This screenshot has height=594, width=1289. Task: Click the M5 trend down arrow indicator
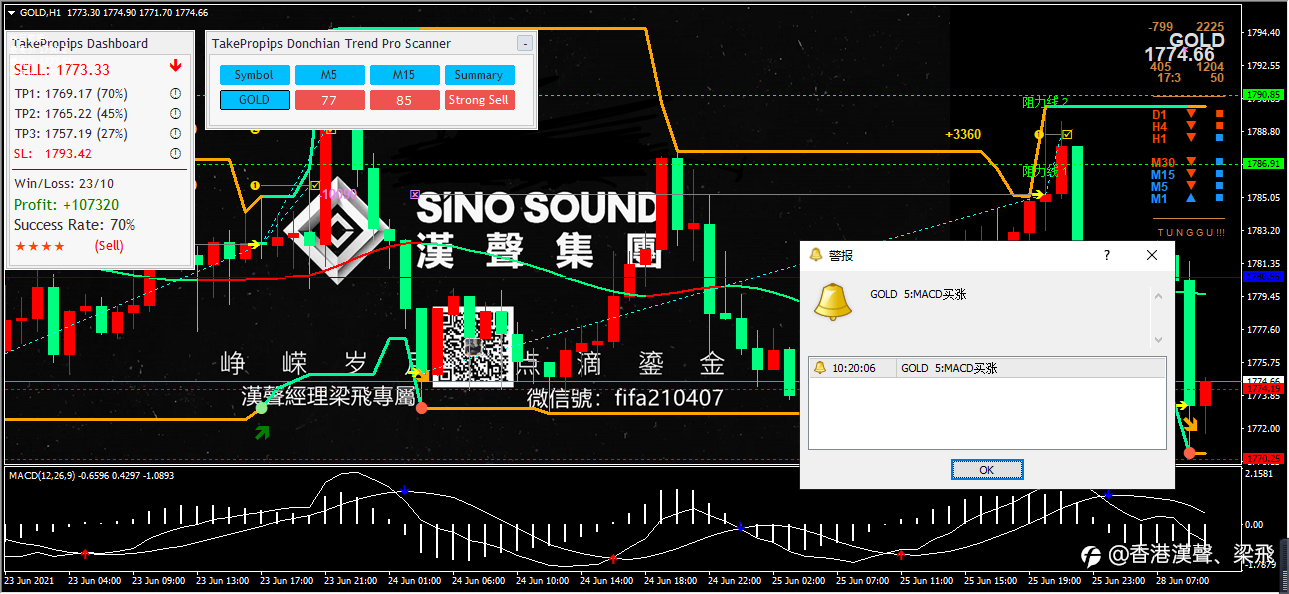1191,186
